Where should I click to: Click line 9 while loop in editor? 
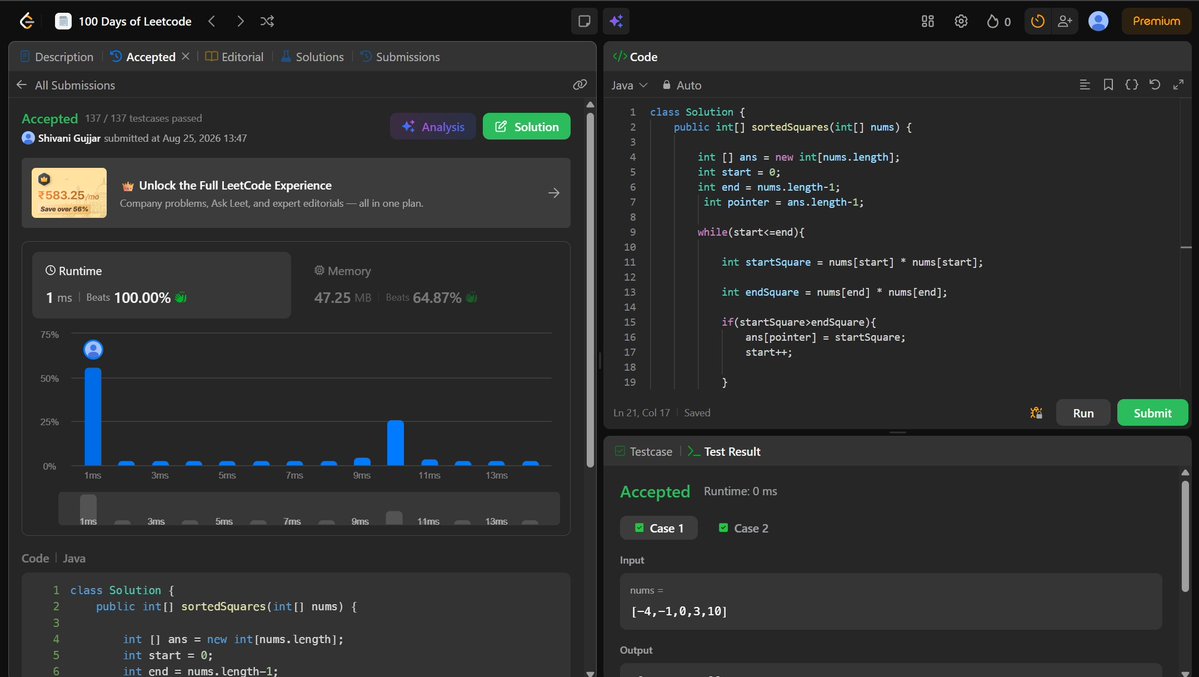coord(750,232)
